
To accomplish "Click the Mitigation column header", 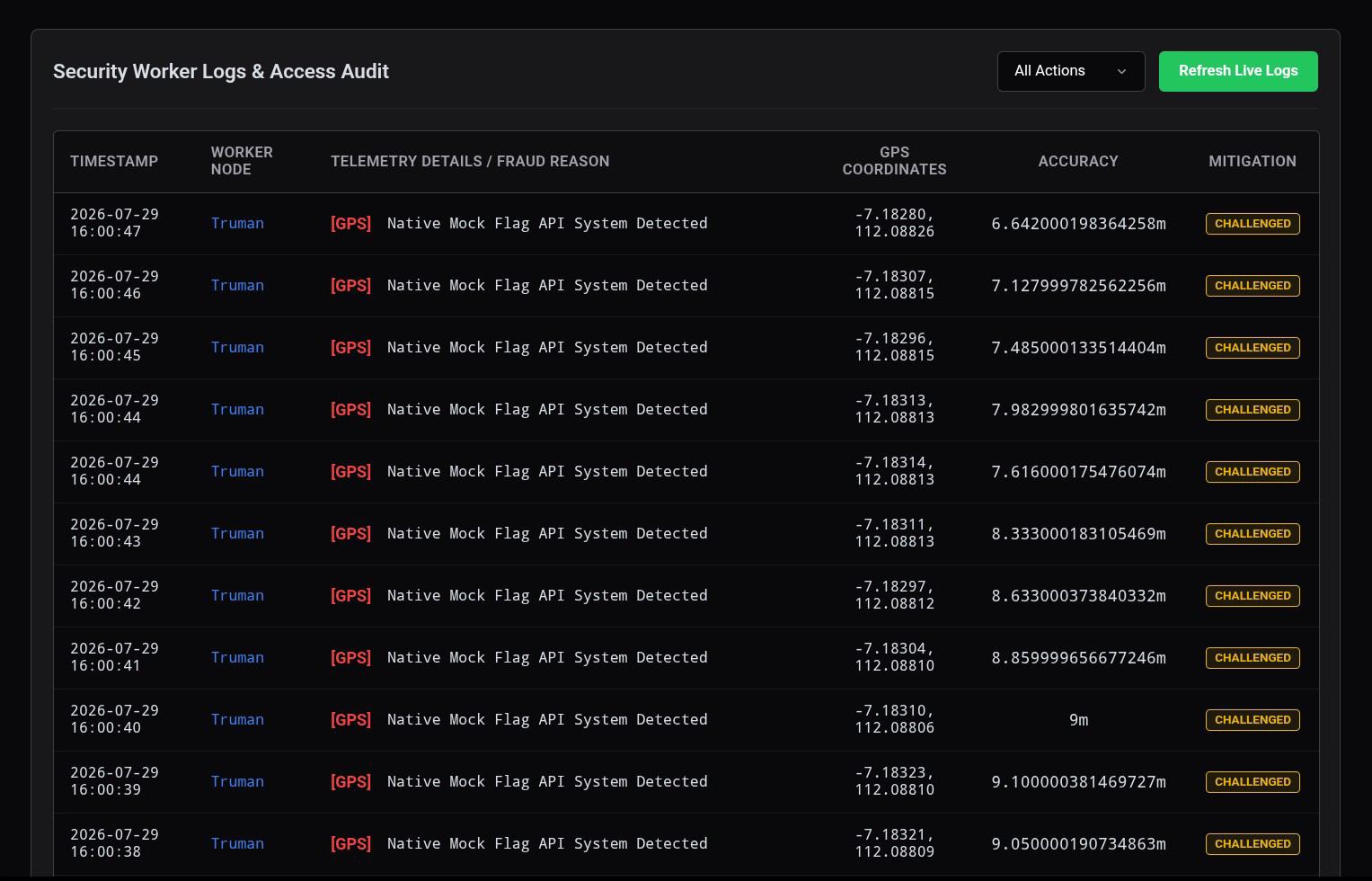I will point(1253,161).
